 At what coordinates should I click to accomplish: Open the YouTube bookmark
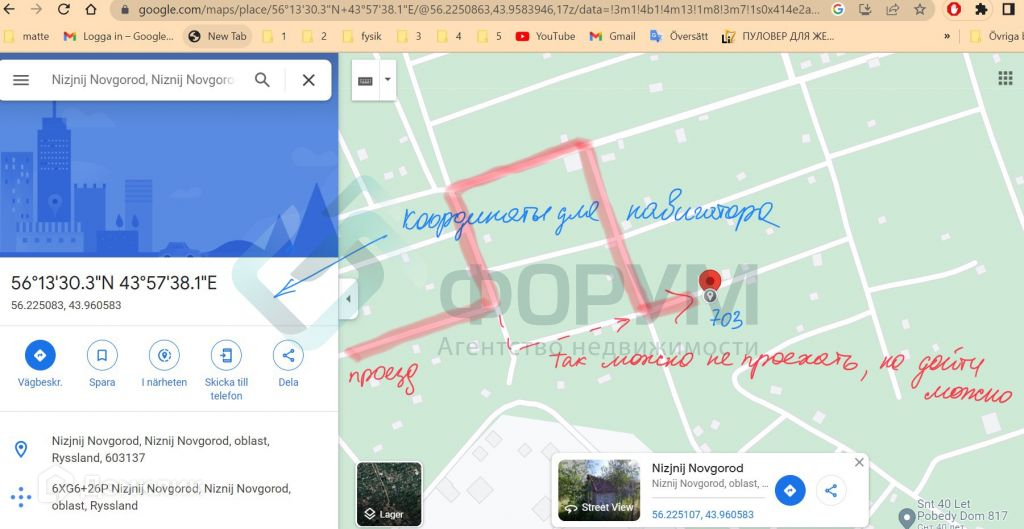545,37
